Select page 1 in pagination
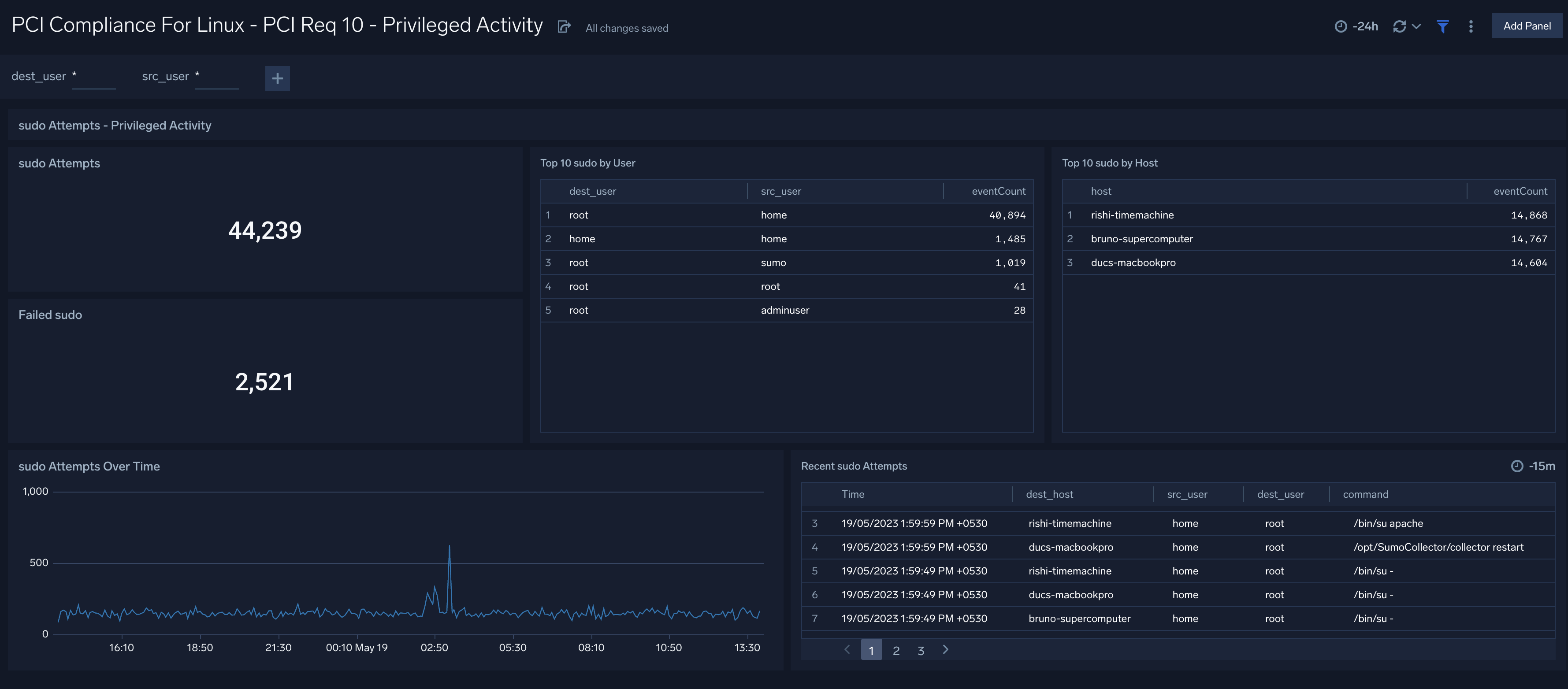This screenshot has height=689, width=1568. click(x=871, y=650)
